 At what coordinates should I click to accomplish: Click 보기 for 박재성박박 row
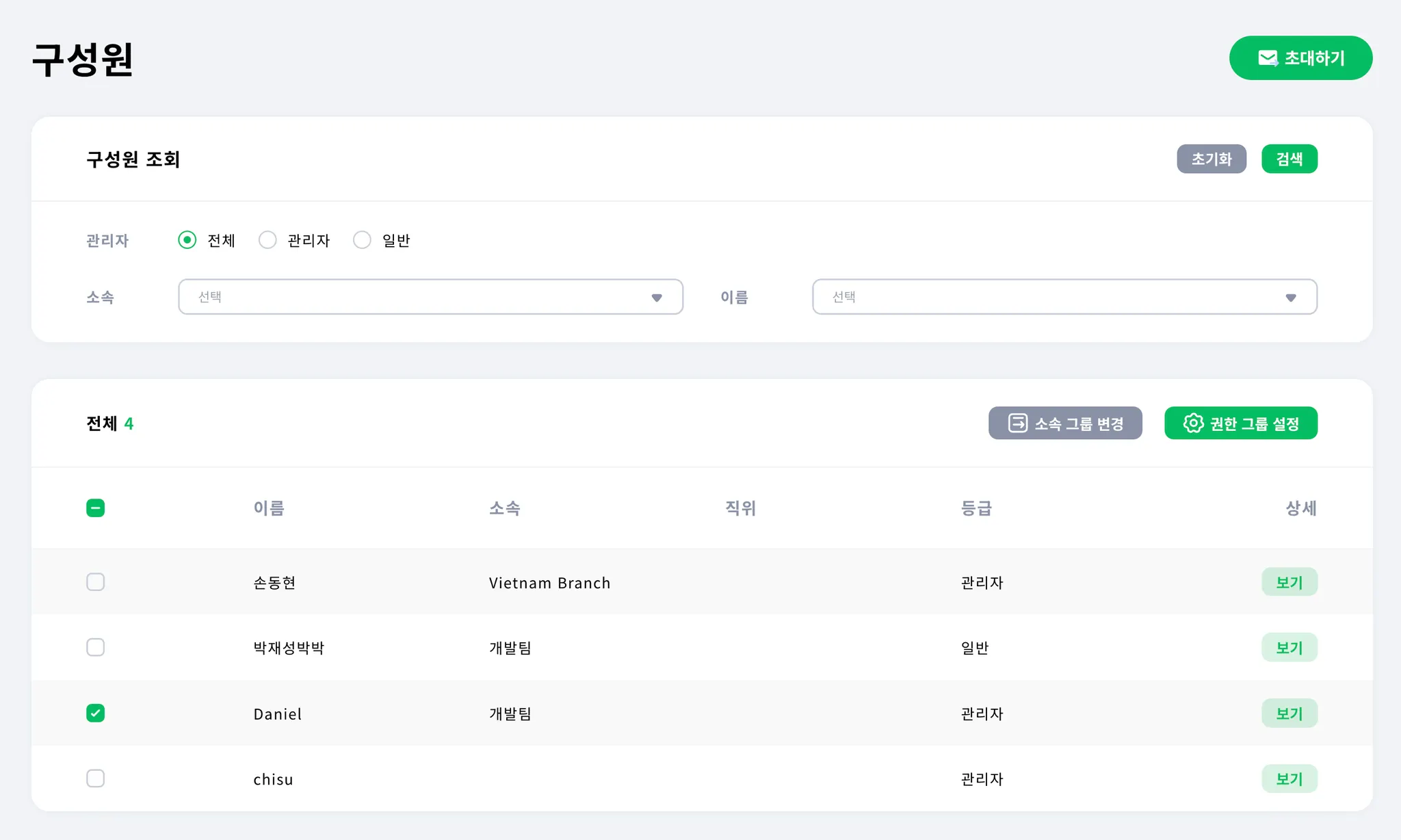point(1289,648)
